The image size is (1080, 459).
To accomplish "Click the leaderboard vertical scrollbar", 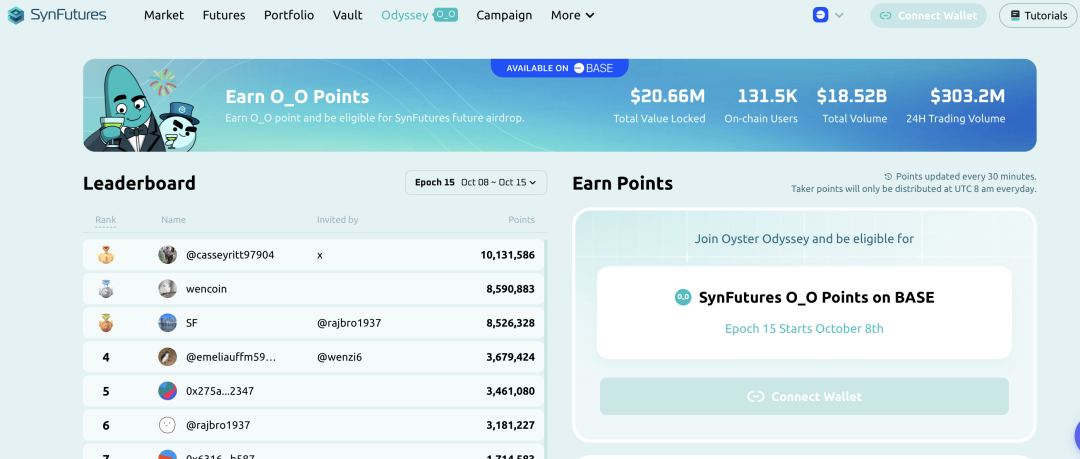I will click(546, 349).
